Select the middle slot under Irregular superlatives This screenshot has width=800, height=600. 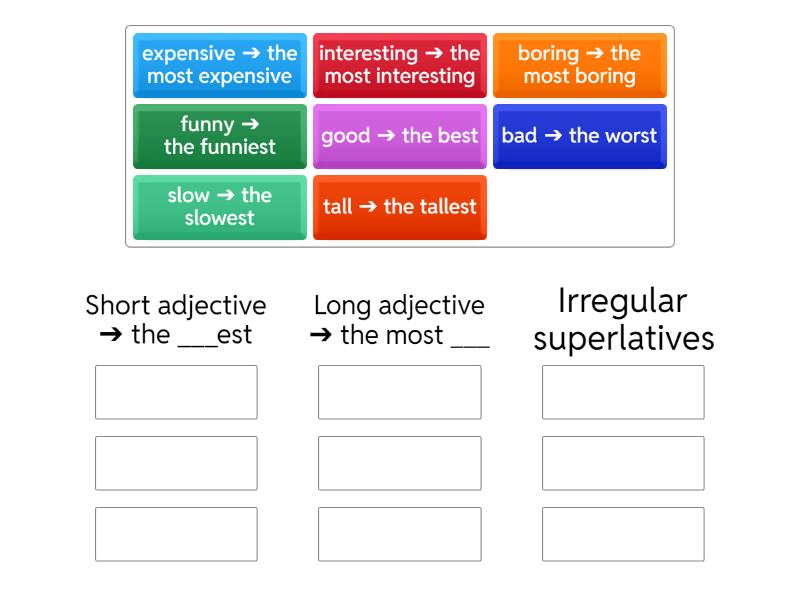tap(622, 462)
